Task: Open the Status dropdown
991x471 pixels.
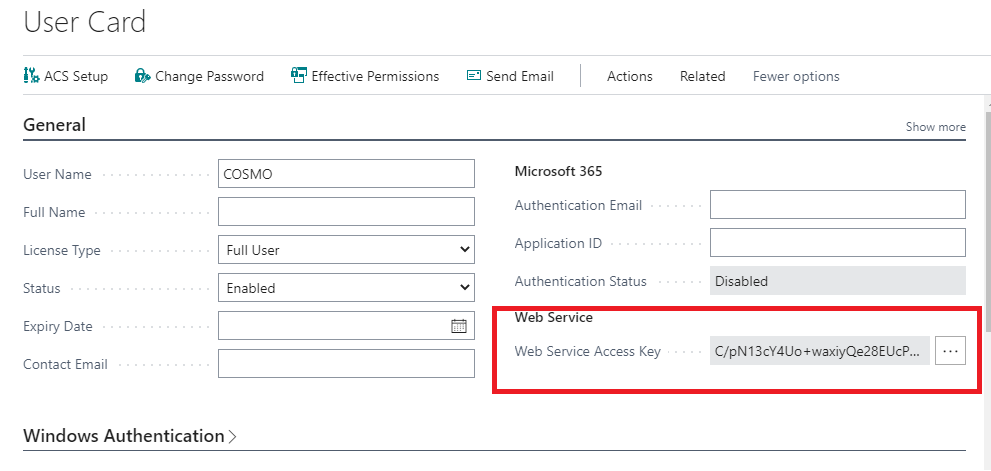Action: [x=346, y=288]
